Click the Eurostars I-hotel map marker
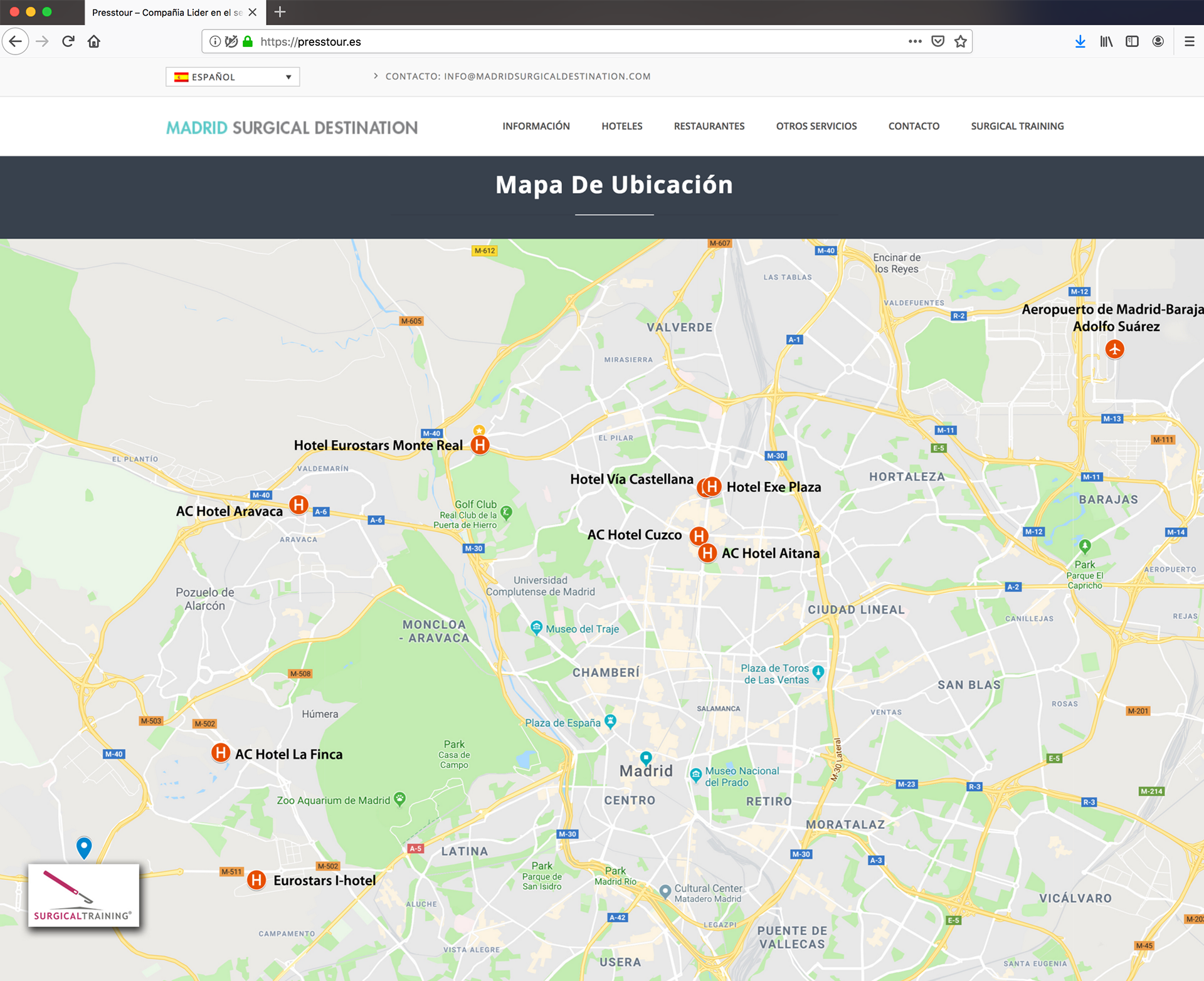Viewport: 1204px width, 981px height. pos(256,879)
